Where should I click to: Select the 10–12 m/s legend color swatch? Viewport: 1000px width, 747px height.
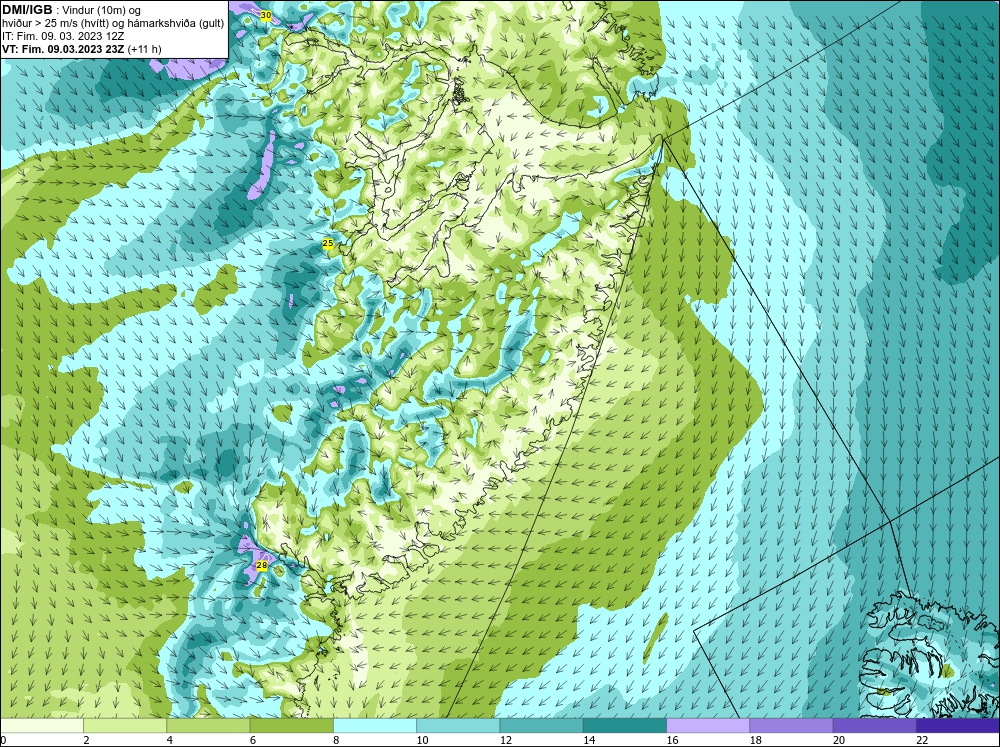click(x=458, y=725)
